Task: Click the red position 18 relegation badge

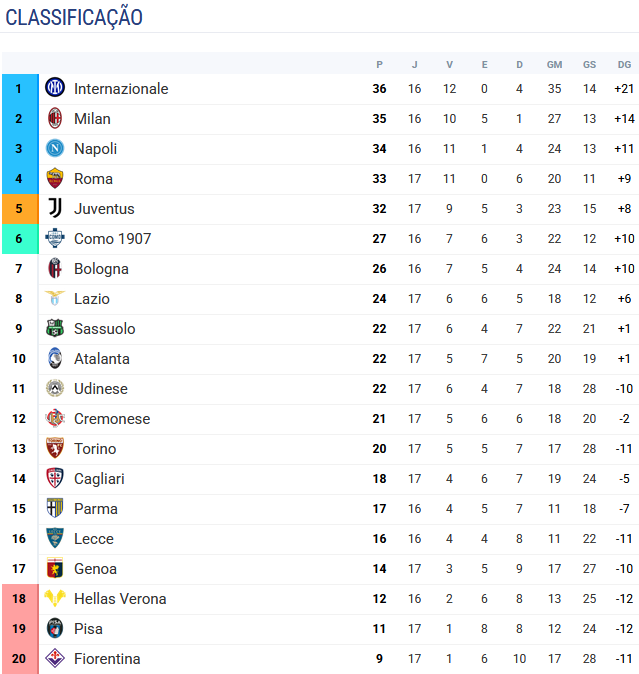Action: click(19, 599)
